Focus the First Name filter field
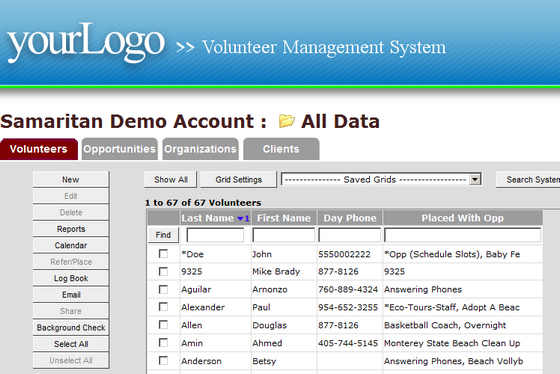 pyautogui.click(x=284, y=235)
